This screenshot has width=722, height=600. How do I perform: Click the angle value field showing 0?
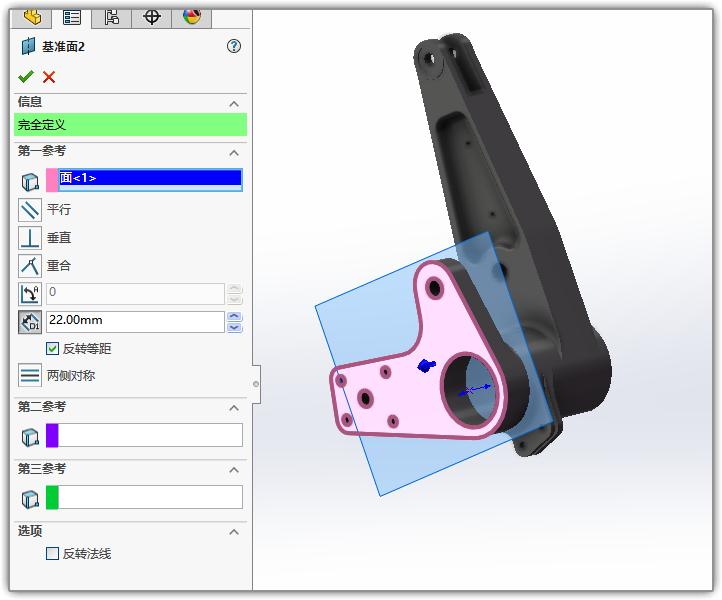(x=135, y=294)
